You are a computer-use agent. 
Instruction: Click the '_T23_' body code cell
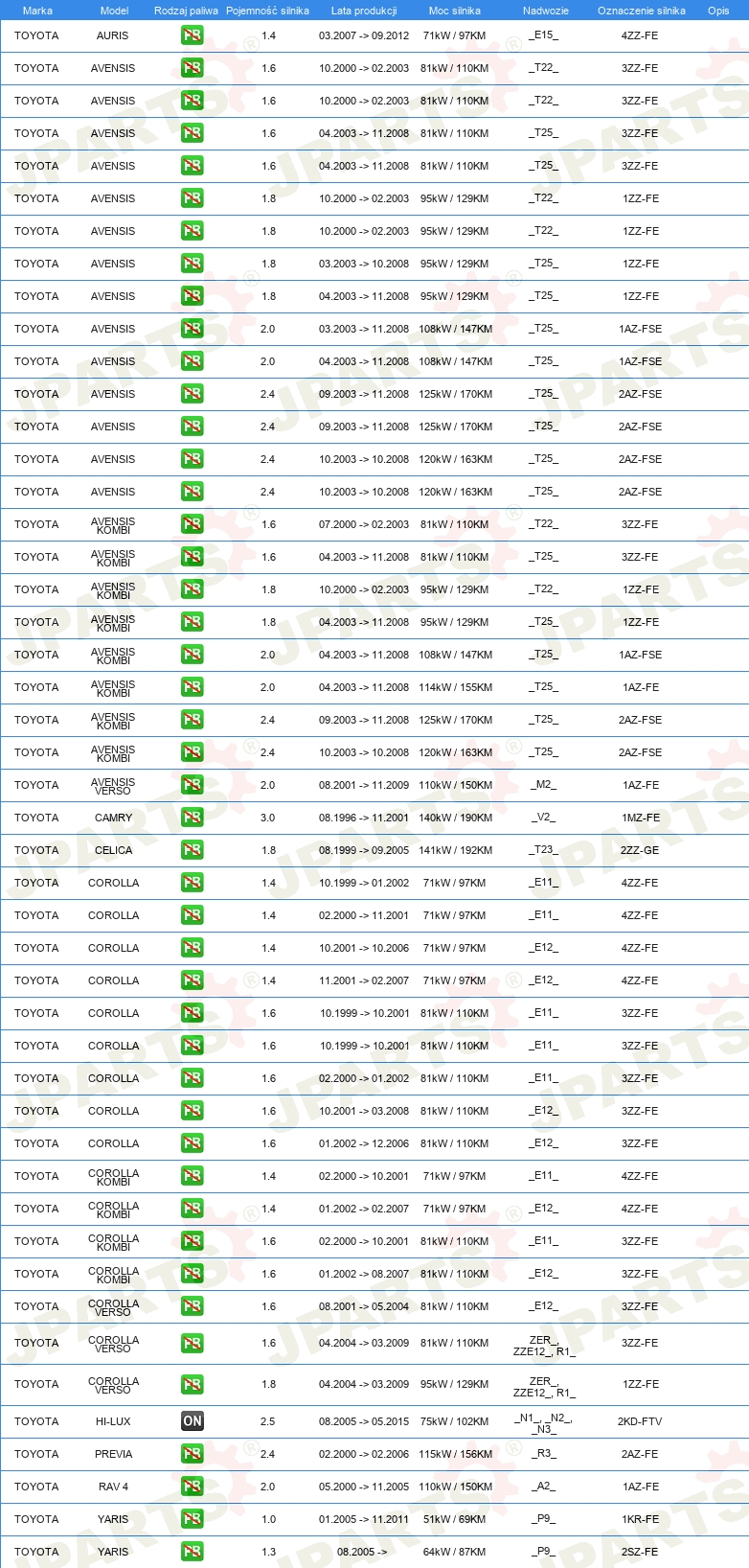tap(543, 850)
